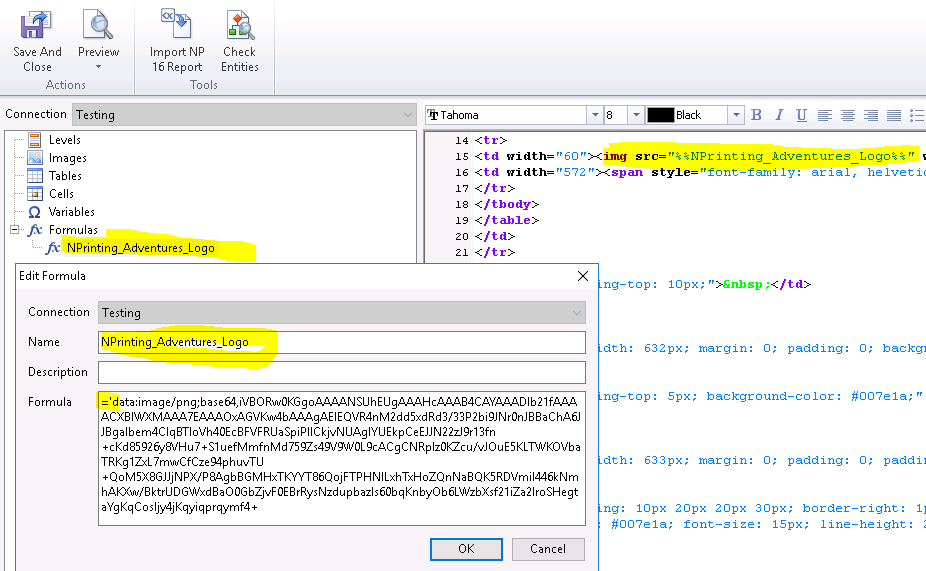The image size is (926, 571).
Task: Open the font size dropdown
Action: click(635, 115)
